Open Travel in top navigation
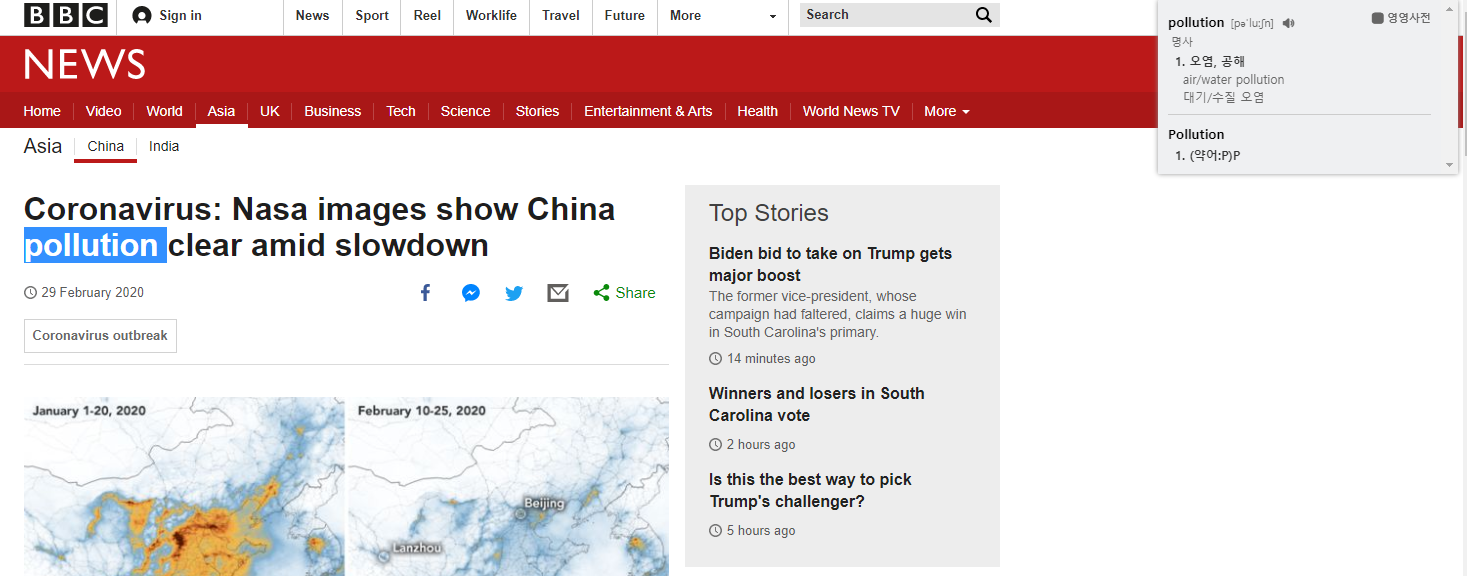 coord(561,15)
